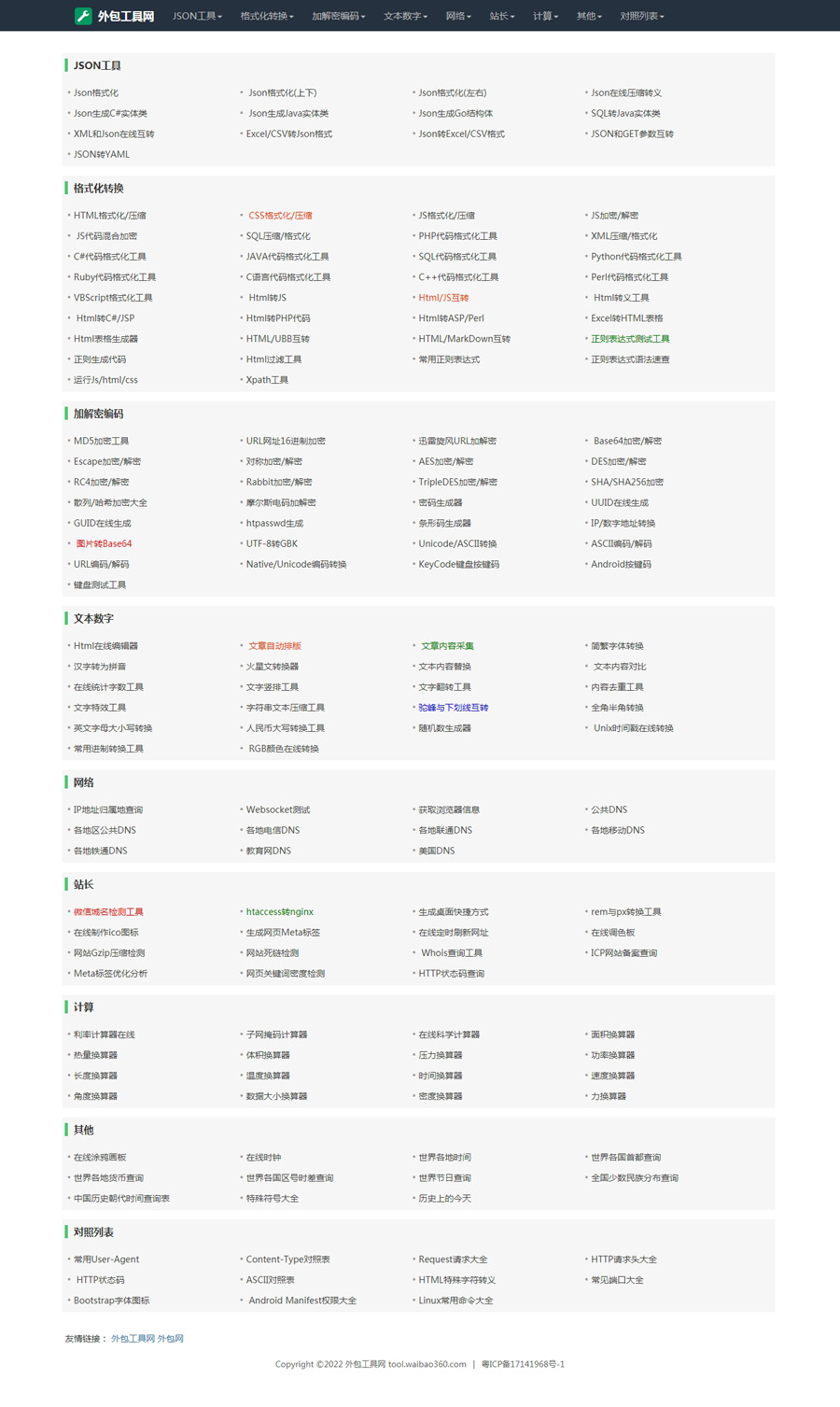The height and width of the screenshot is (1407, 840).
Task: Open the 对照列表 menu in navbar
Action: (x=642, y=16)
